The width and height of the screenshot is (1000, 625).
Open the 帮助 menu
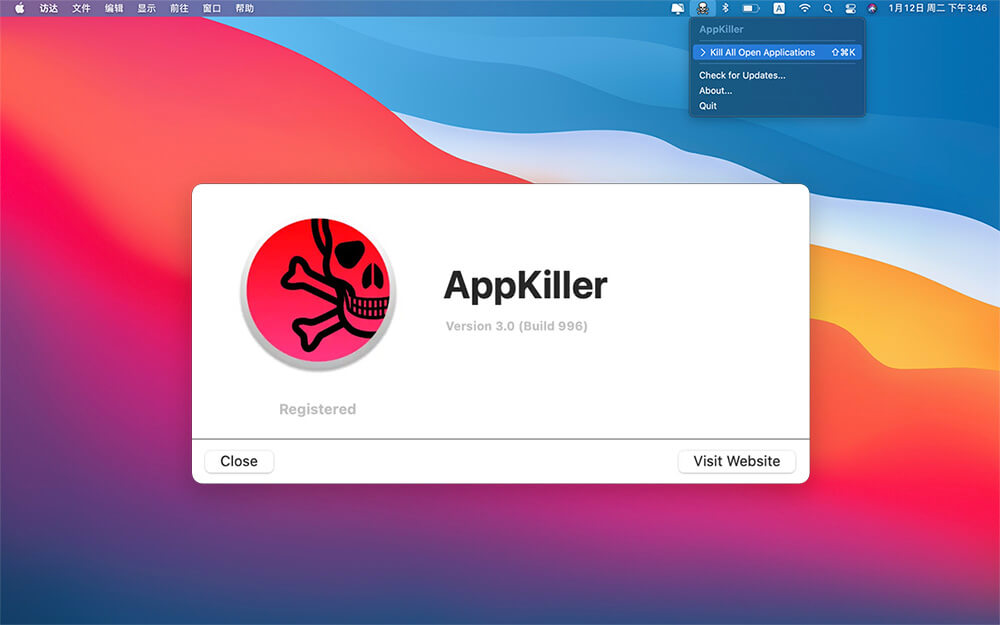(244, 8)
